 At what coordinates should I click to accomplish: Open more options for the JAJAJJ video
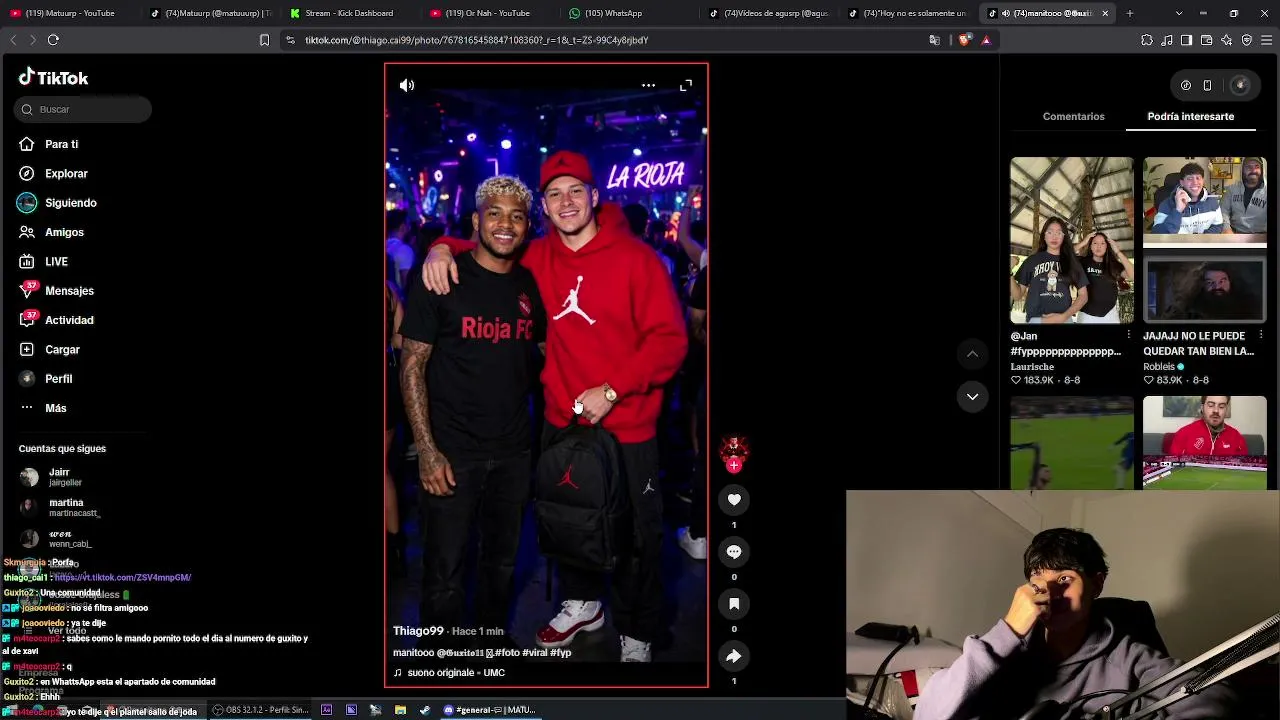1261,335
